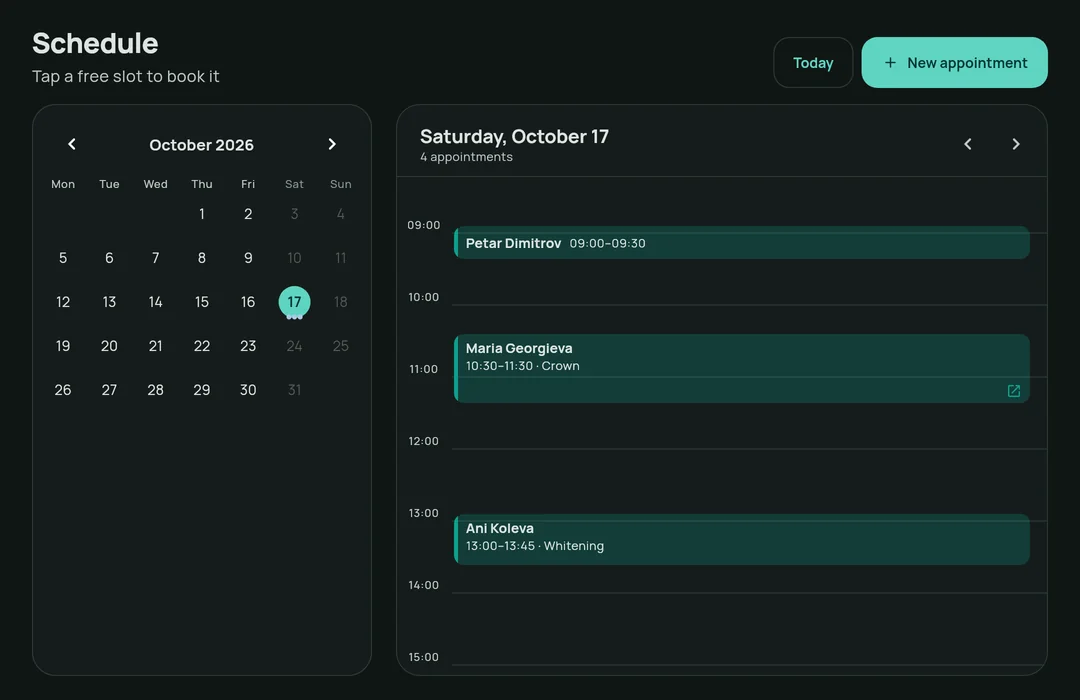
Task: Select October 1 in the calendar
Action: point(202,214)
